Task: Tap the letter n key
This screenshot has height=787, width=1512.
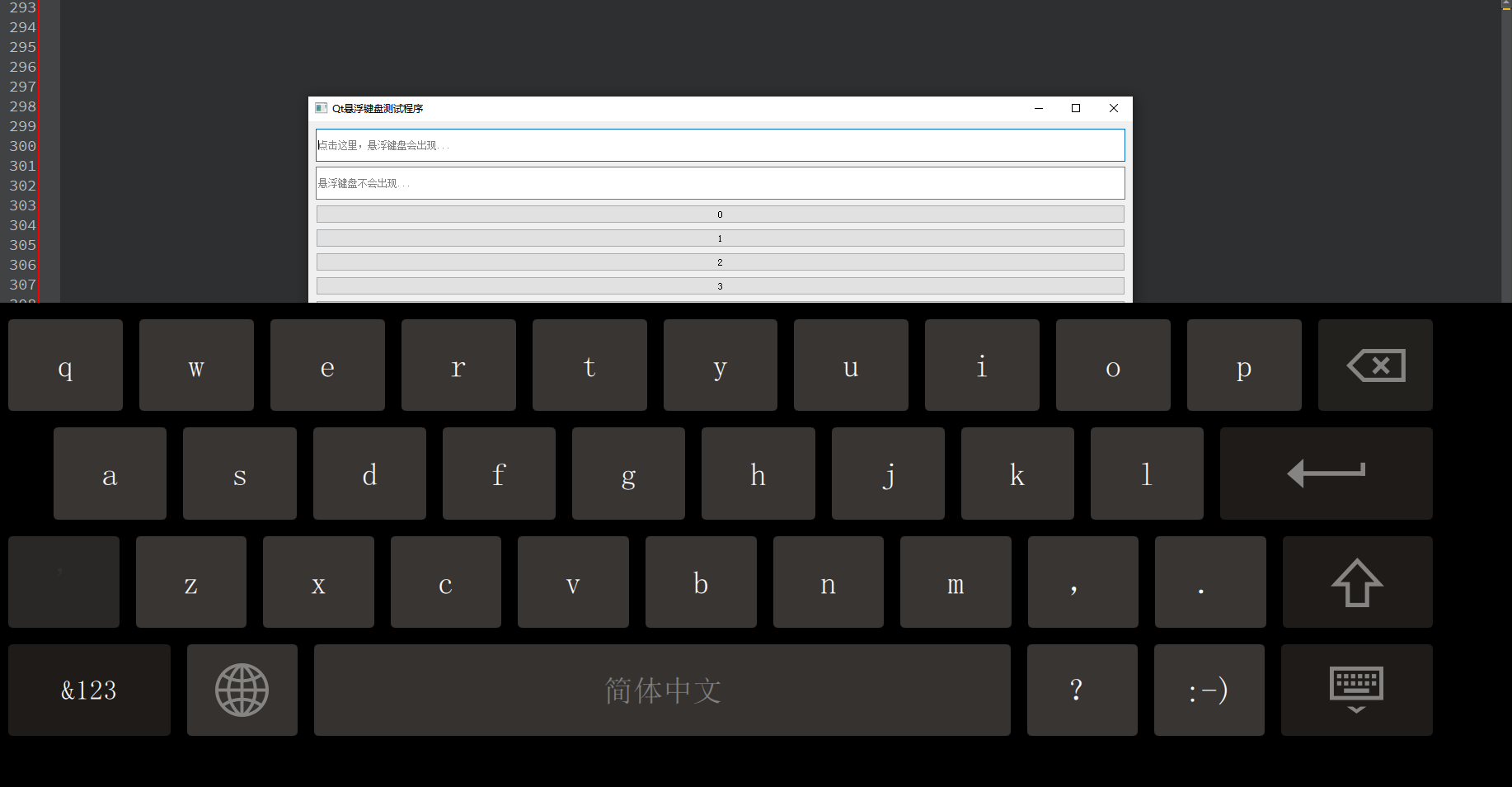Action: [x=829, y=582]
